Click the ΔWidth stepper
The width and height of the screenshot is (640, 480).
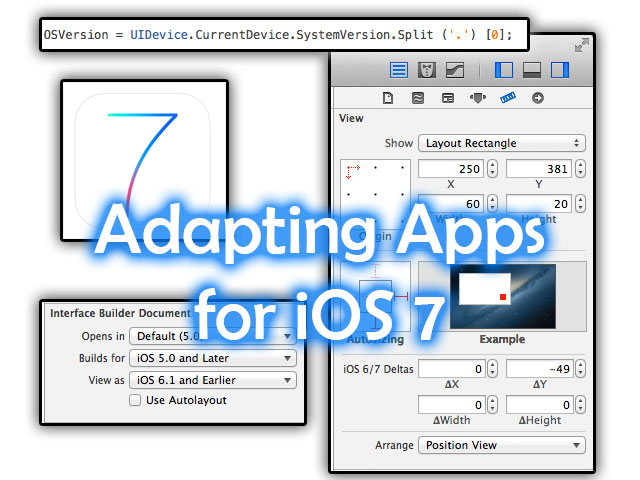493,404
